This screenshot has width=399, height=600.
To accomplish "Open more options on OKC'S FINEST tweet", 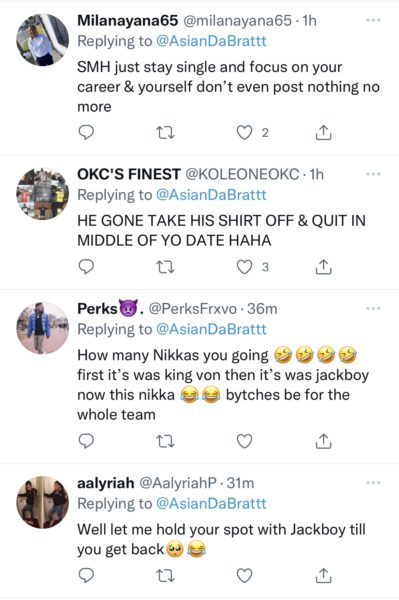I will tap(373, 174).
